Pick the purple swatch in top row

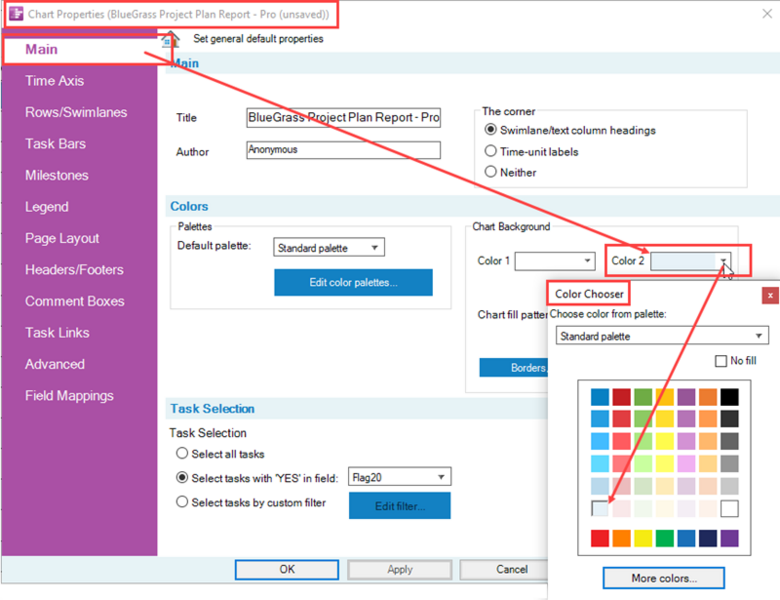click(x=686, y=397)
